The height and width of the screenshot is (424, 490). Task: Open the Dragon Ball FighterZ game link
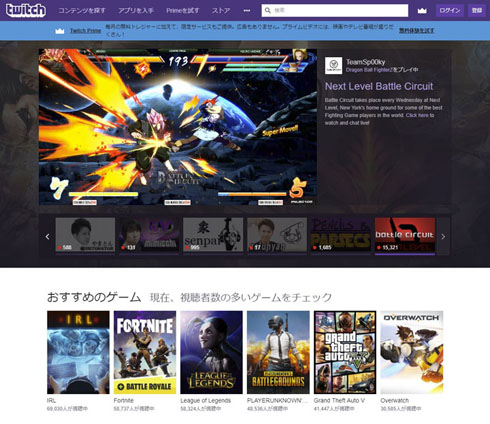pyautogui.click(x=369, y=70)
